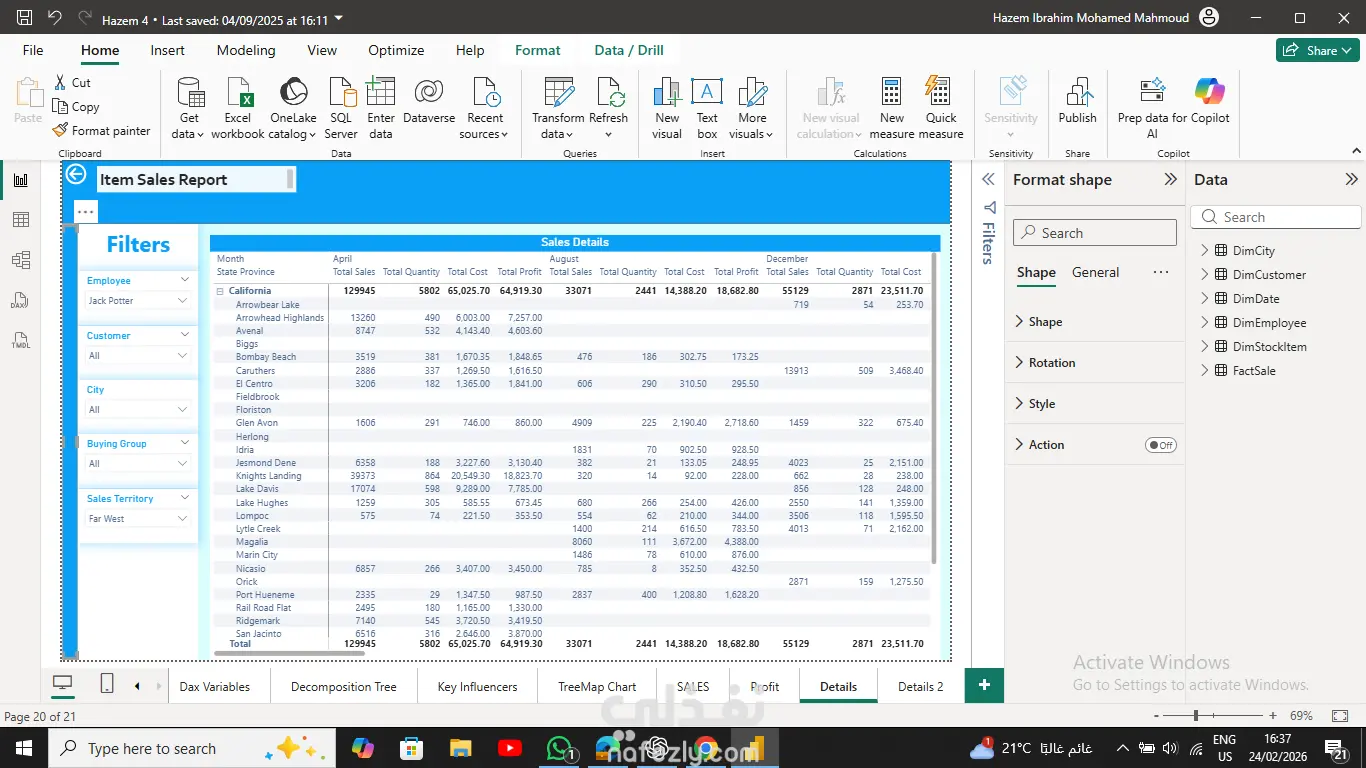Click the SQL Server icon

point(341,93)
